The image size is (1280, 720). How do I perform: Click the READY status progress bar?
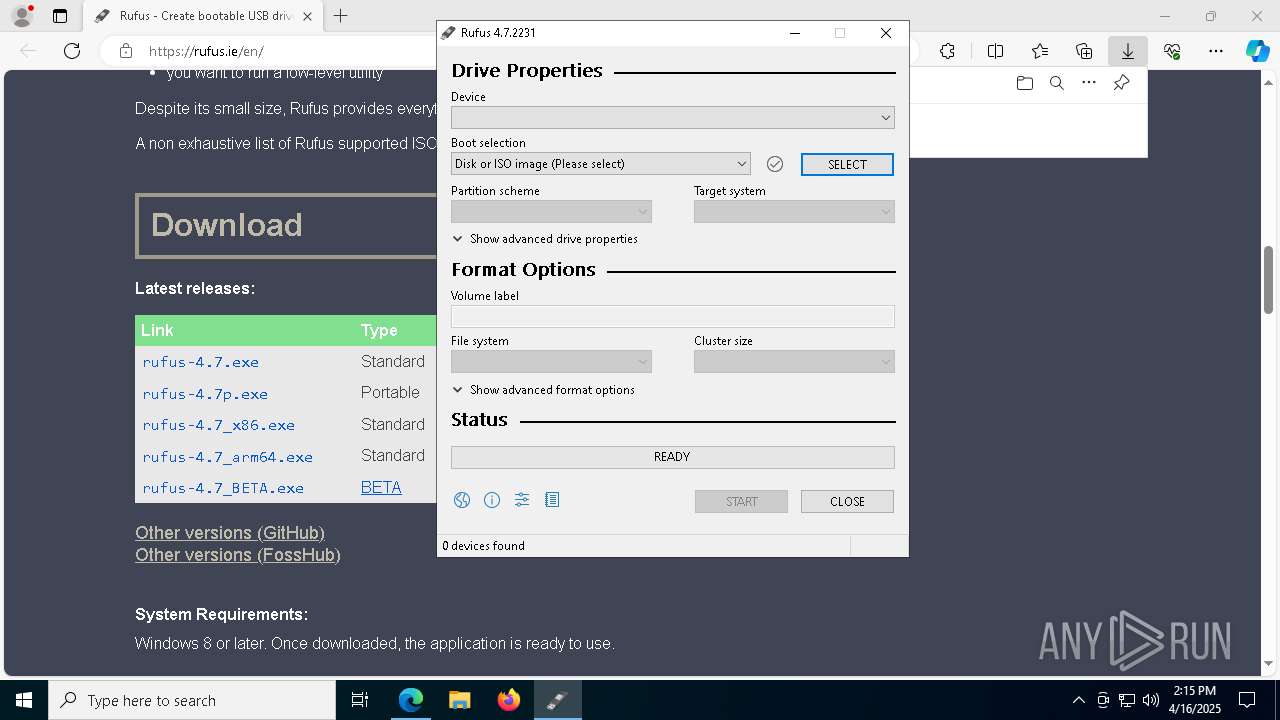673,457
